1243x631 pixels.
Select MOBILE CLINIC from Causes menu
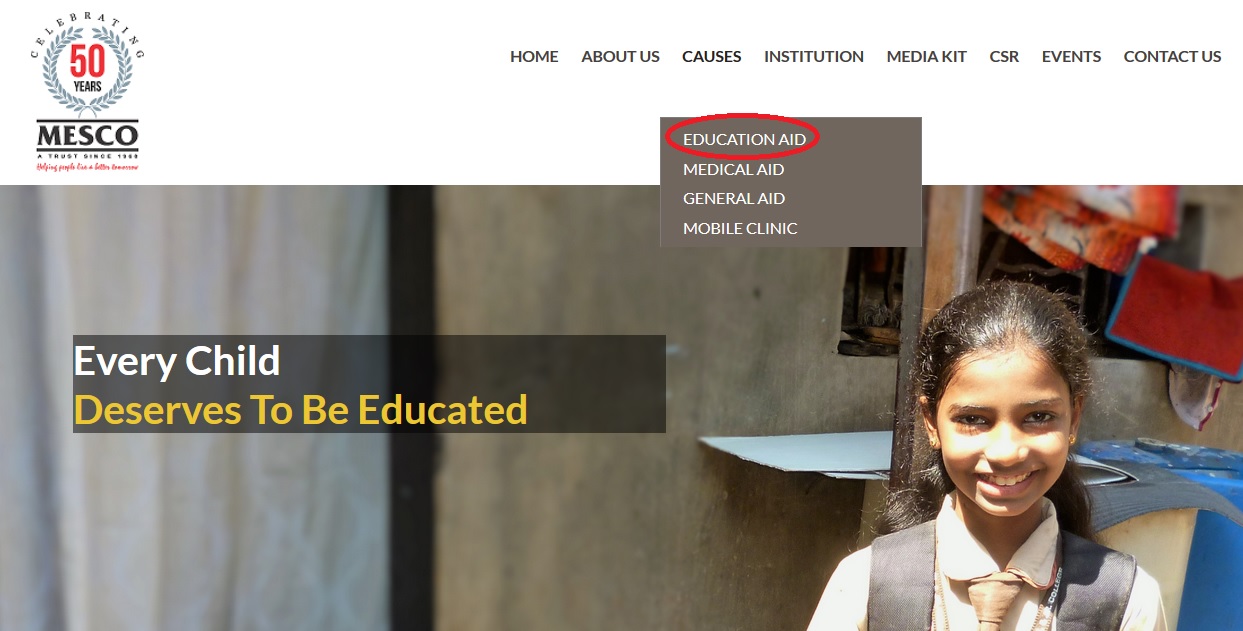point(740,228)
